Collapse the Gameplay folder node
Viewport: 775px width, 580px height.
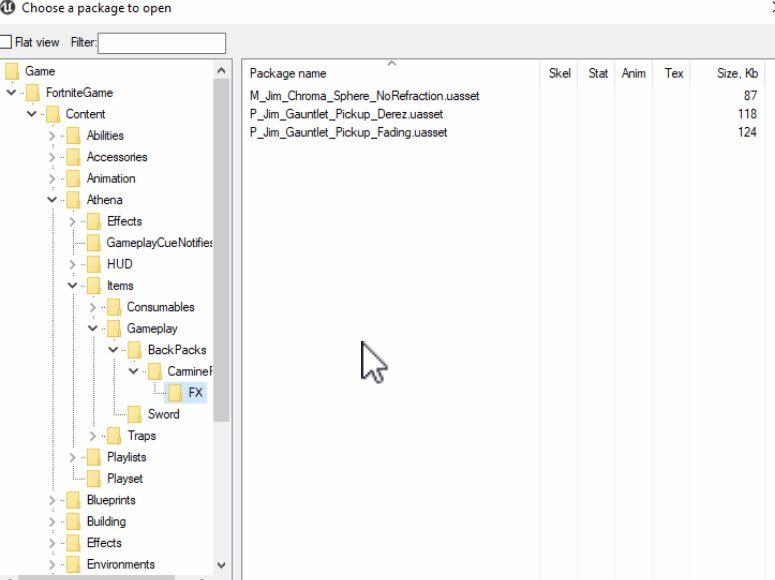92,328
